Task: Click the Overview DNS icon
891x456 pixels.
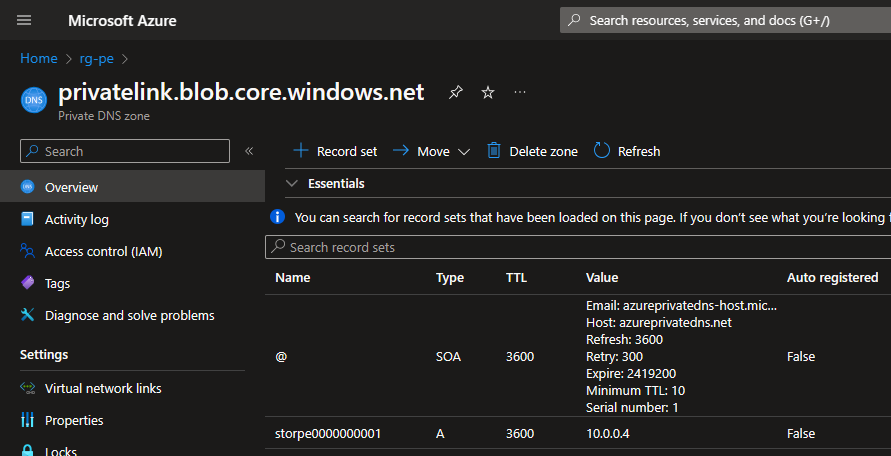Action: tap(27, 187)
